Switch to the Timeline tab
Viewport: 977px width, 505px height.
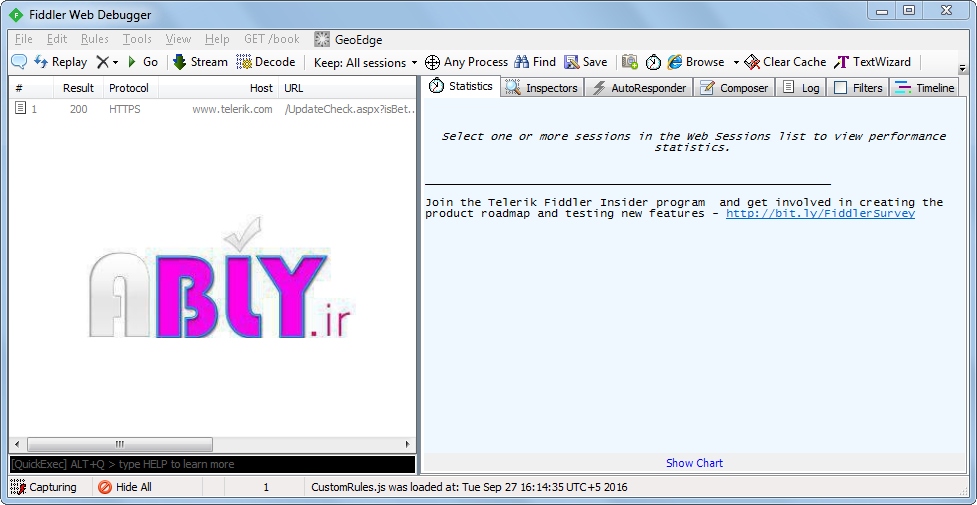pyautogui.click(x=925, y=88)
